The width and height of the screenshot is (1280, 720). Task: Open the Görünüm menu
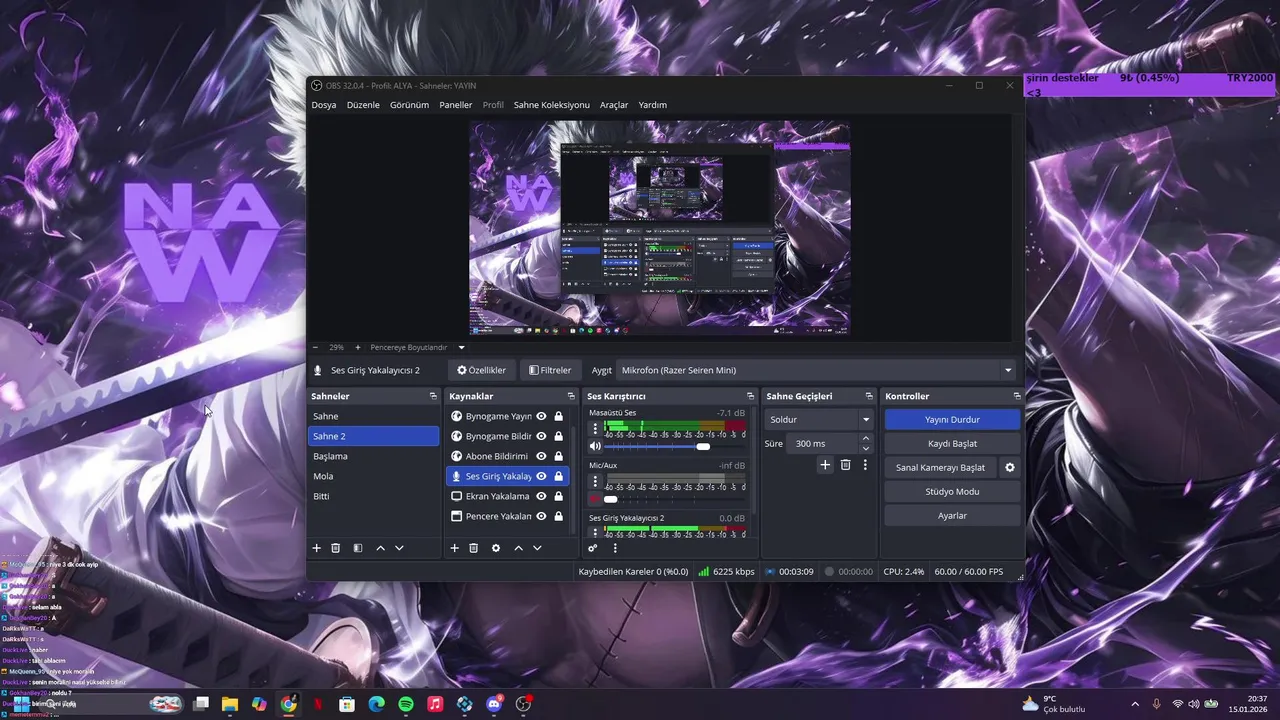pos(409,105)
